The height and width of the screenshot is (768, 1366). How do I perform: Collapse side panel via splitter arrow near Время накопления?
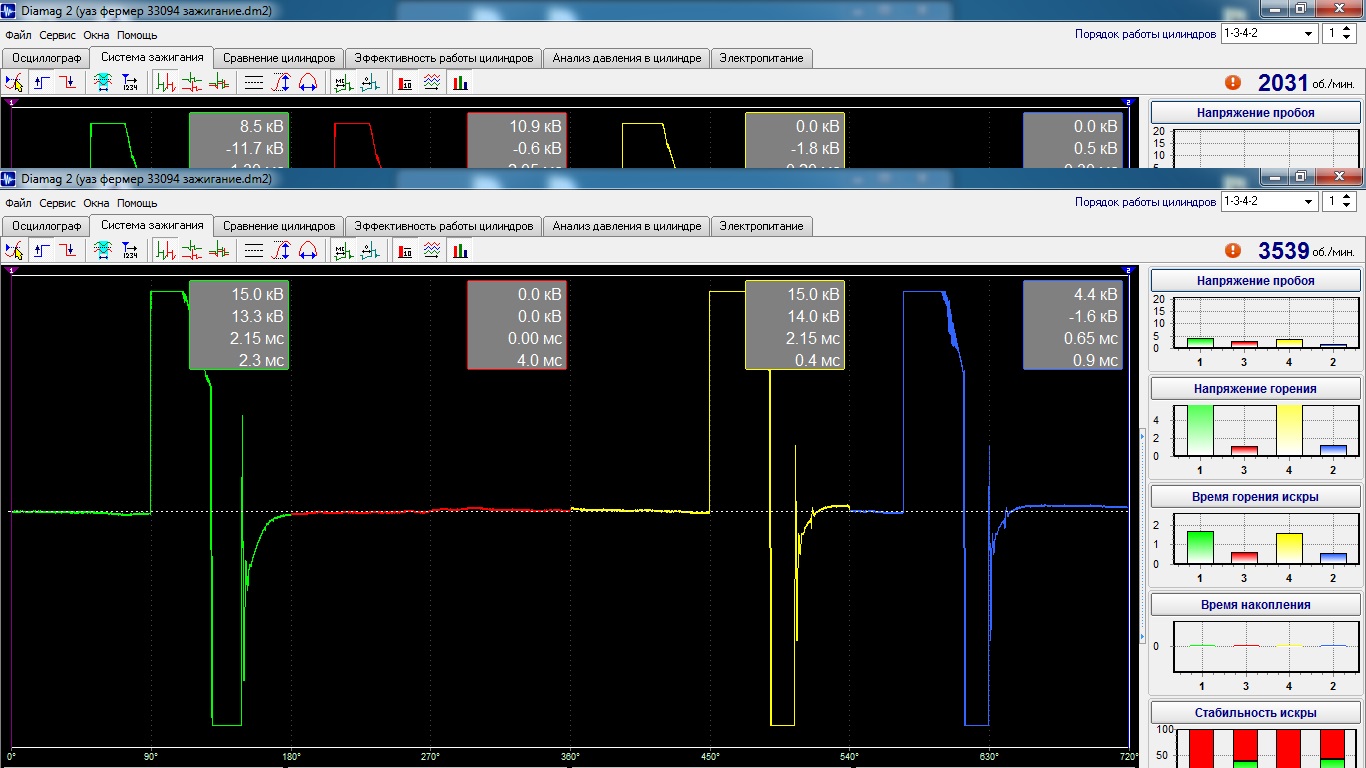click(x=1143, y=636)
